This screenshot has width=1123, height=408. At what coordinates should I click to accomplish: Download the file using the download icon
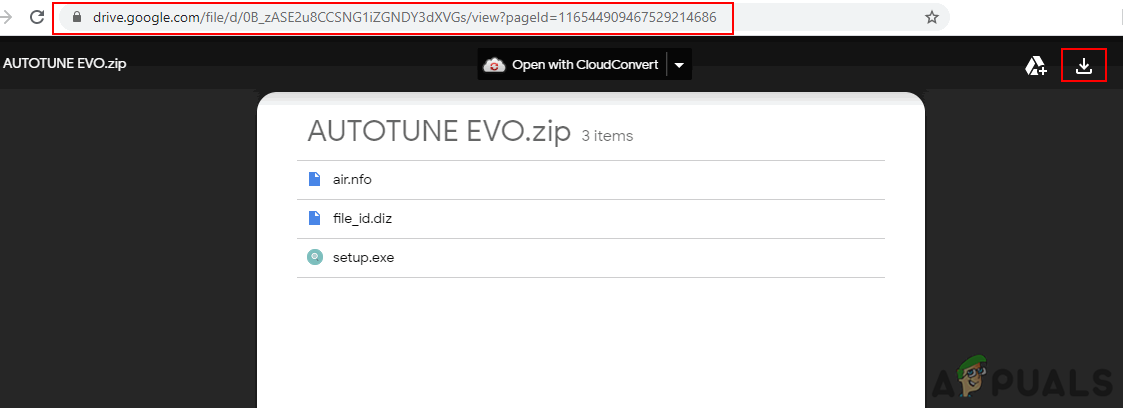(x=1084, y=67)
